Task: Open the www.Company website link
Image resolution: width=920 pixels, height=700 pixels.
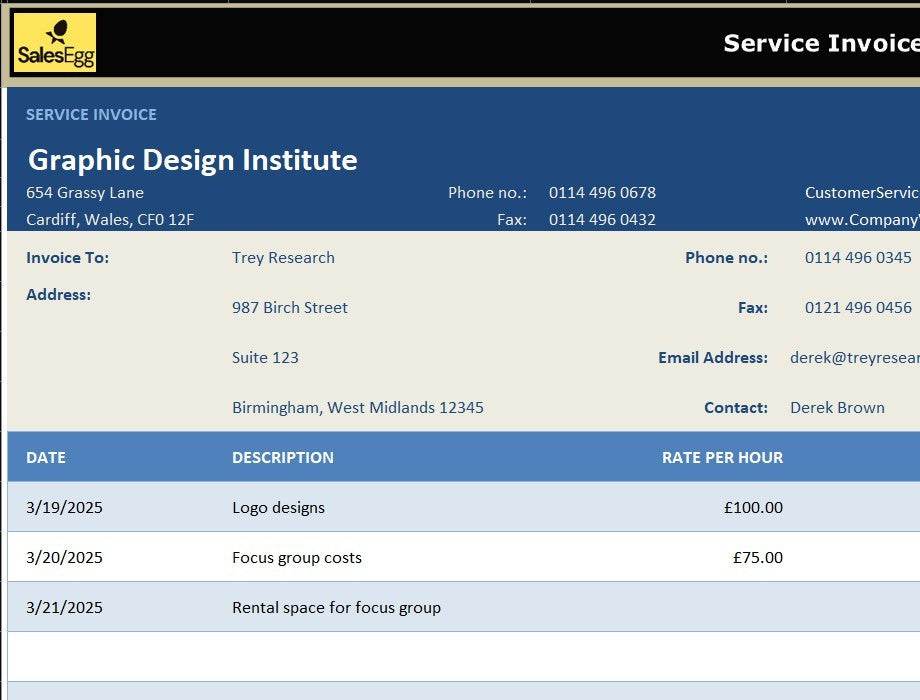Action: coord(861,220)
